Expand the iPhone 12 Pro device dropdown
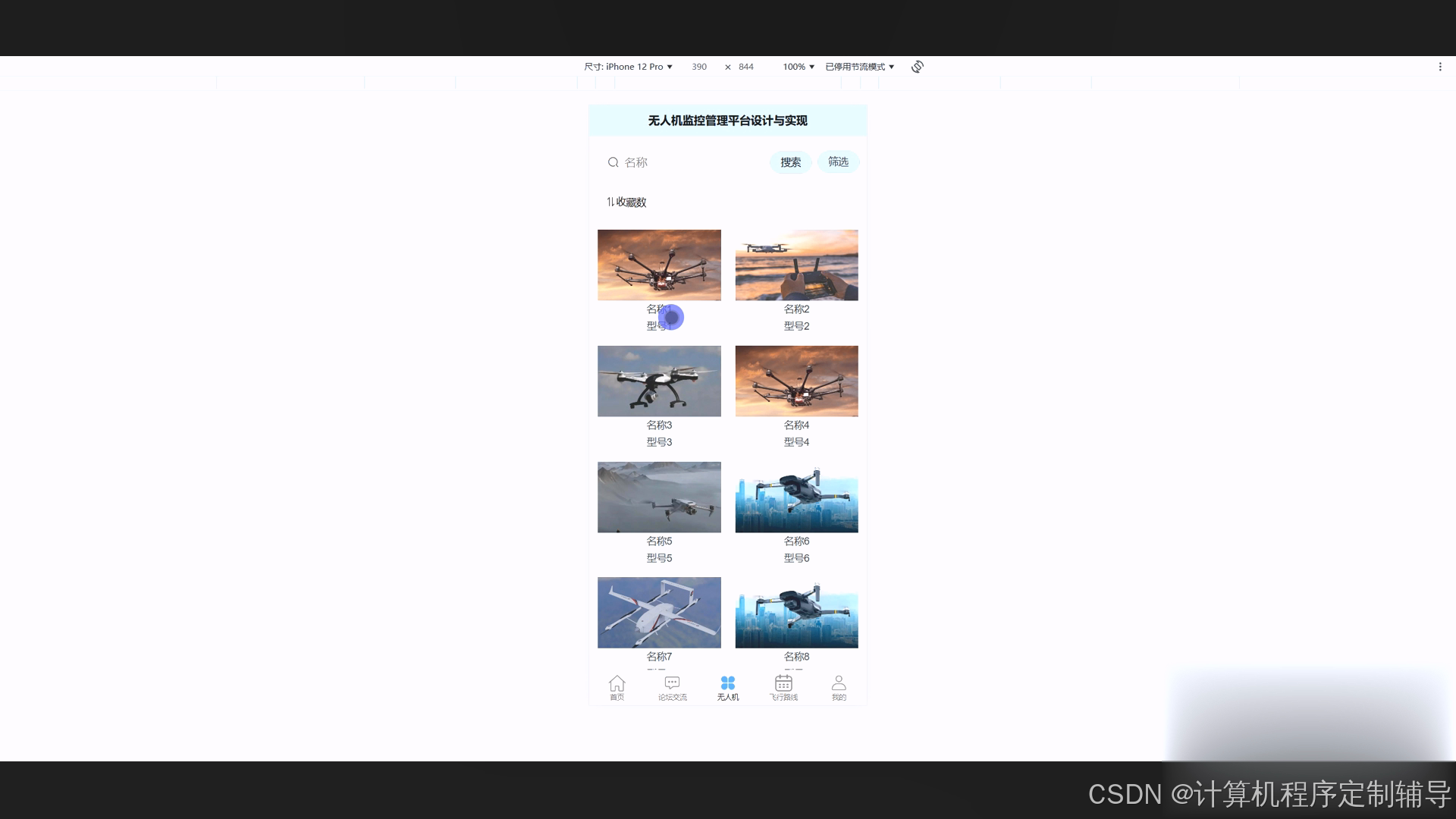 tap(629, 67)
